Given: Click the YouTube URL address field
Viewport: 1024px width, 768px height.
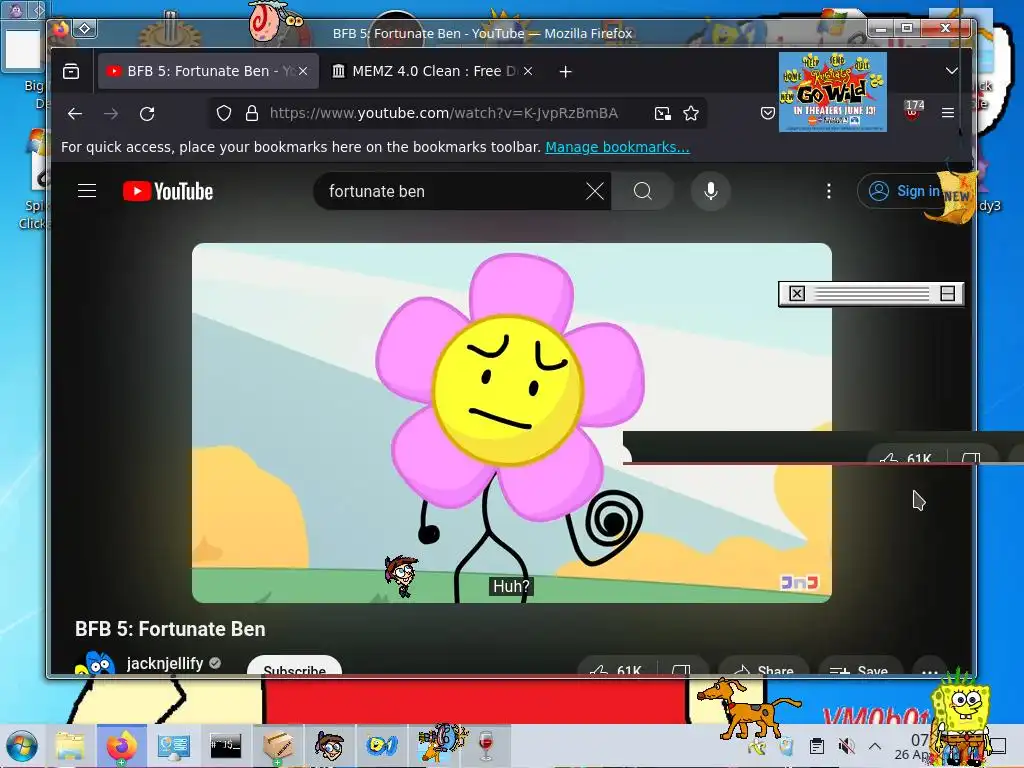Looking at the screenshot, I should tap(444, 114).
